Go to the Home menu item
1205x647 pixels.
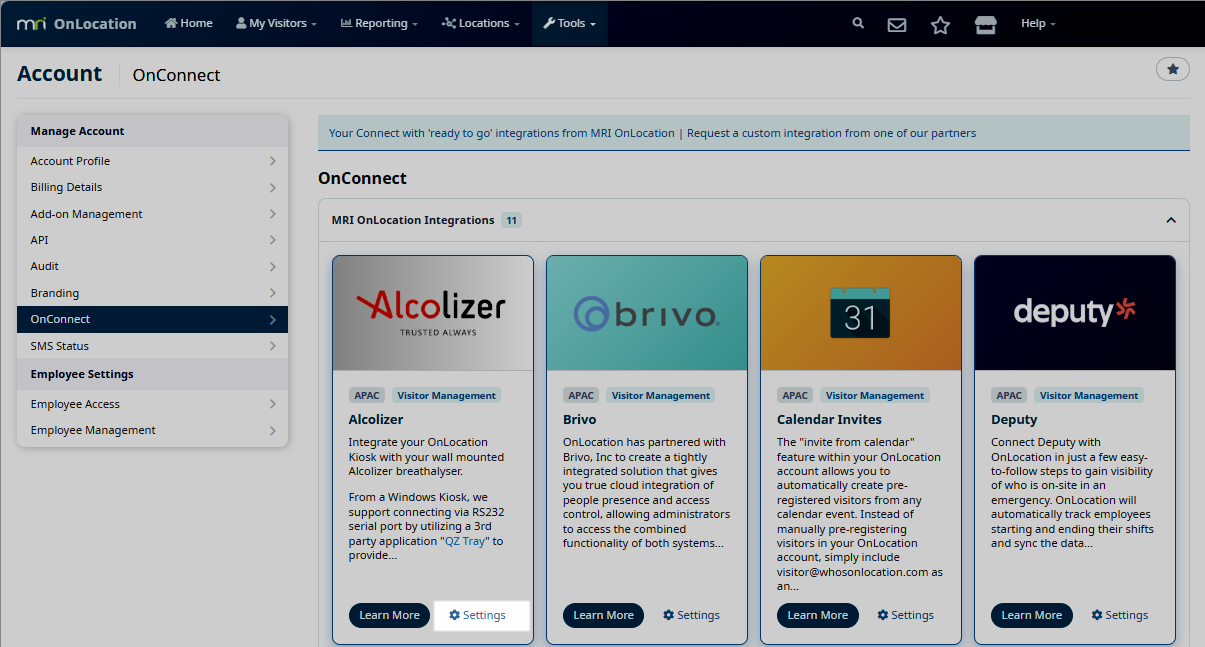click(x=188, y=23)
